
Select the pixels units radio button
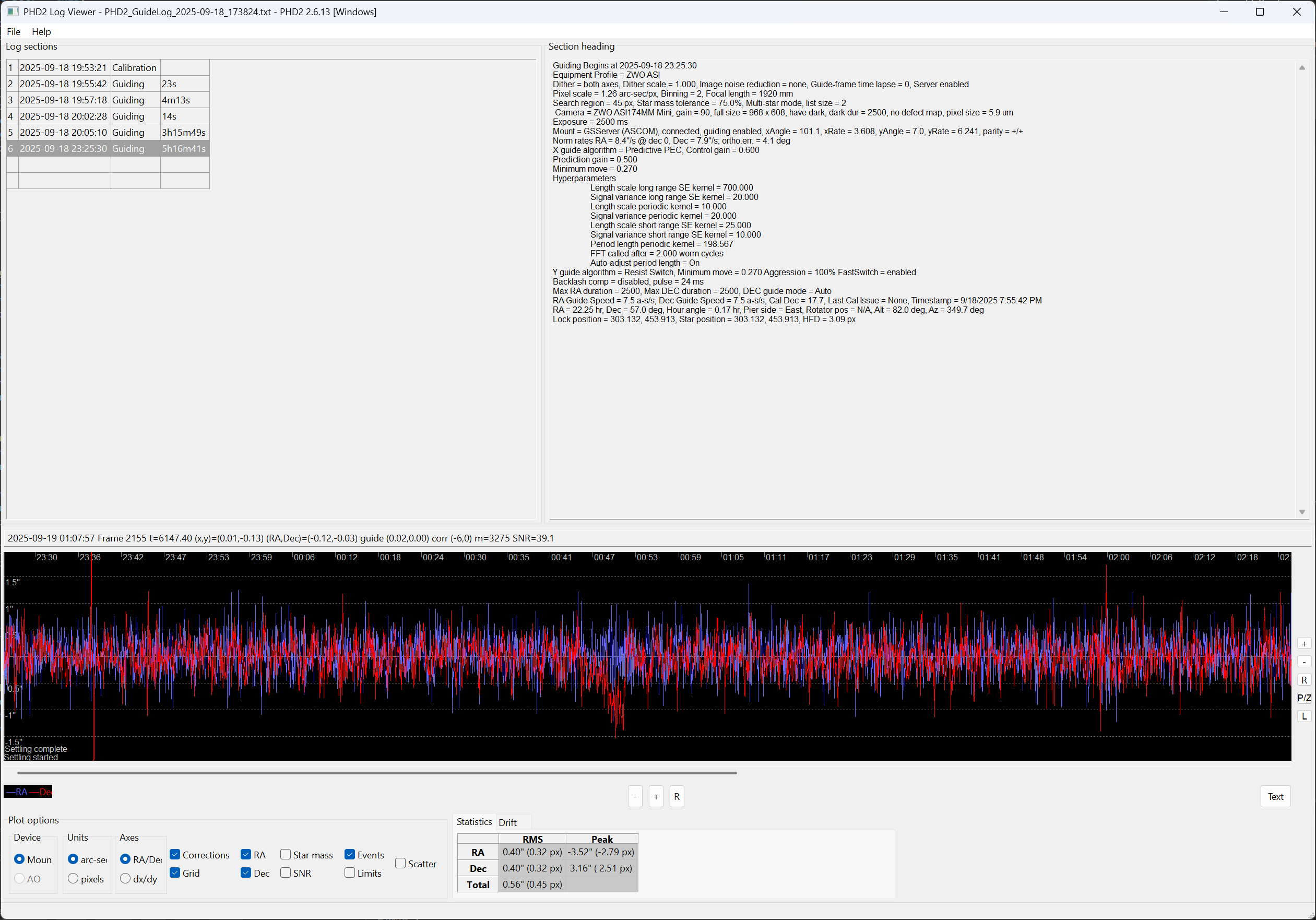point(74,878)
